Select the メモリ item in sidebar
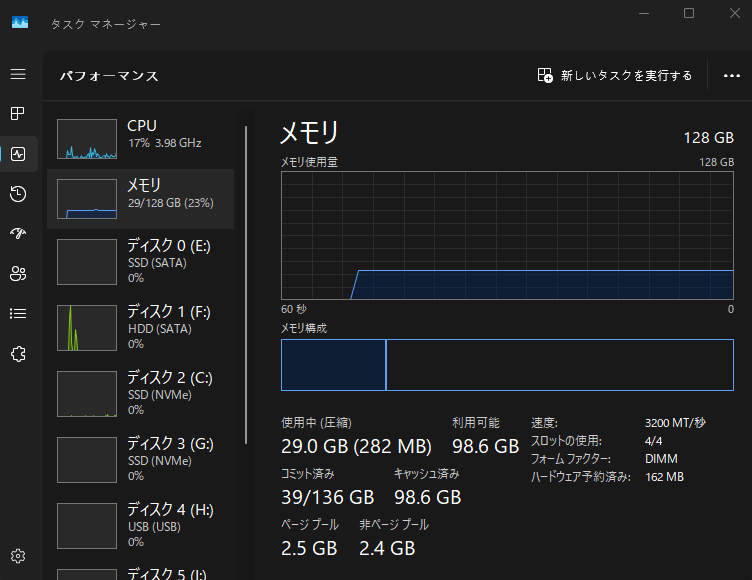Screen dimensions: 752x580 point(140,198)
